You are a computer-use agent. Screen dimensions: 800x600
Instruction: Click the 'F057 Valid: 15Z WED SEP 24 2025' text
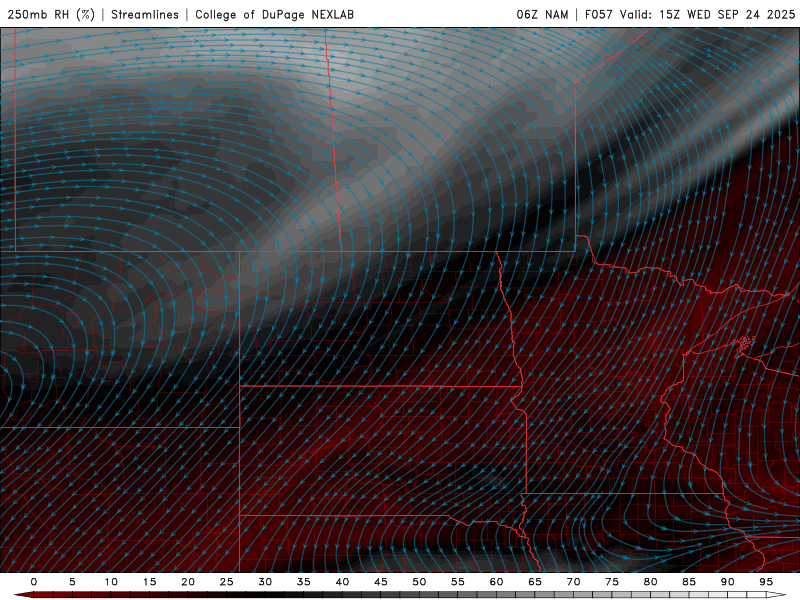690,14
